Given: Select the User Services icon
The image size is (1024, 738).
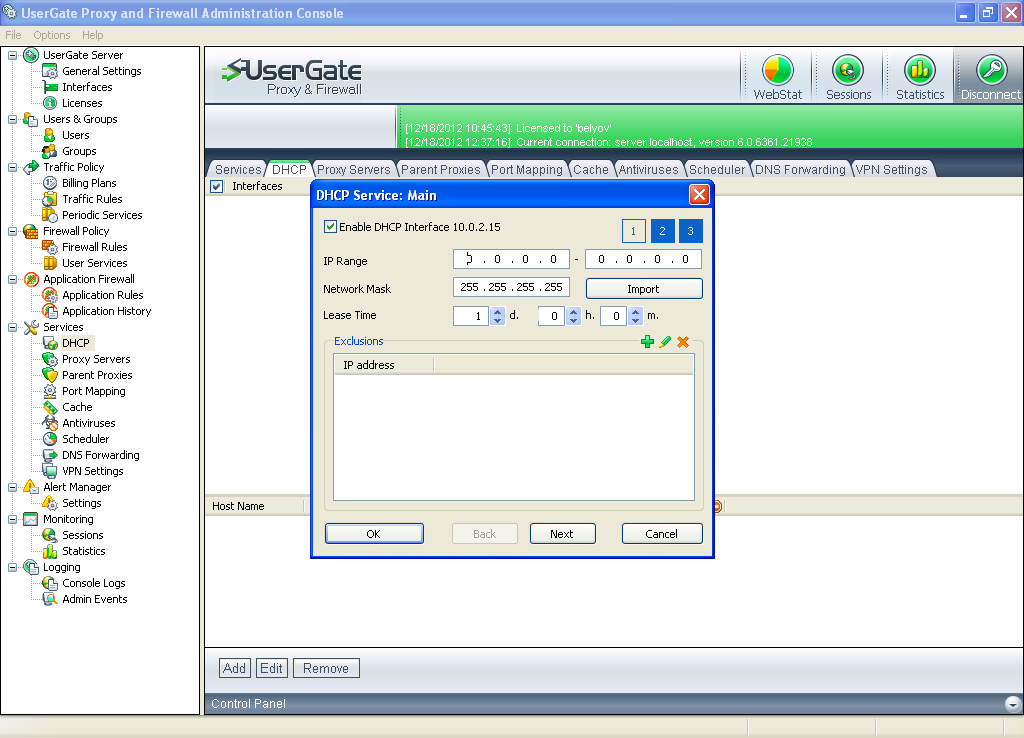Looking at the screenshot, I should [x=50, y=263].
